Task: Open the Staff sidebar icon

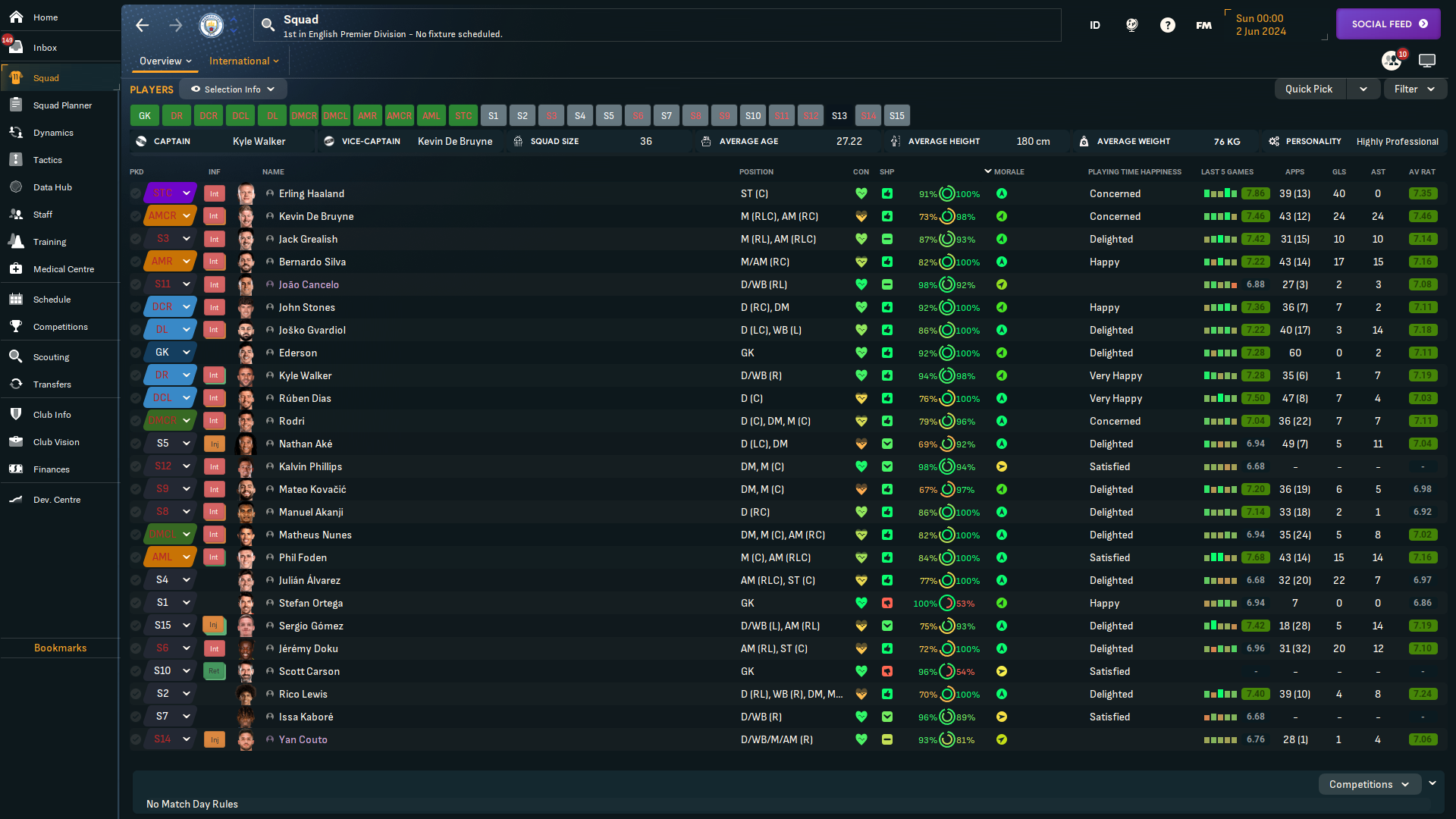Action: point(16,215)
